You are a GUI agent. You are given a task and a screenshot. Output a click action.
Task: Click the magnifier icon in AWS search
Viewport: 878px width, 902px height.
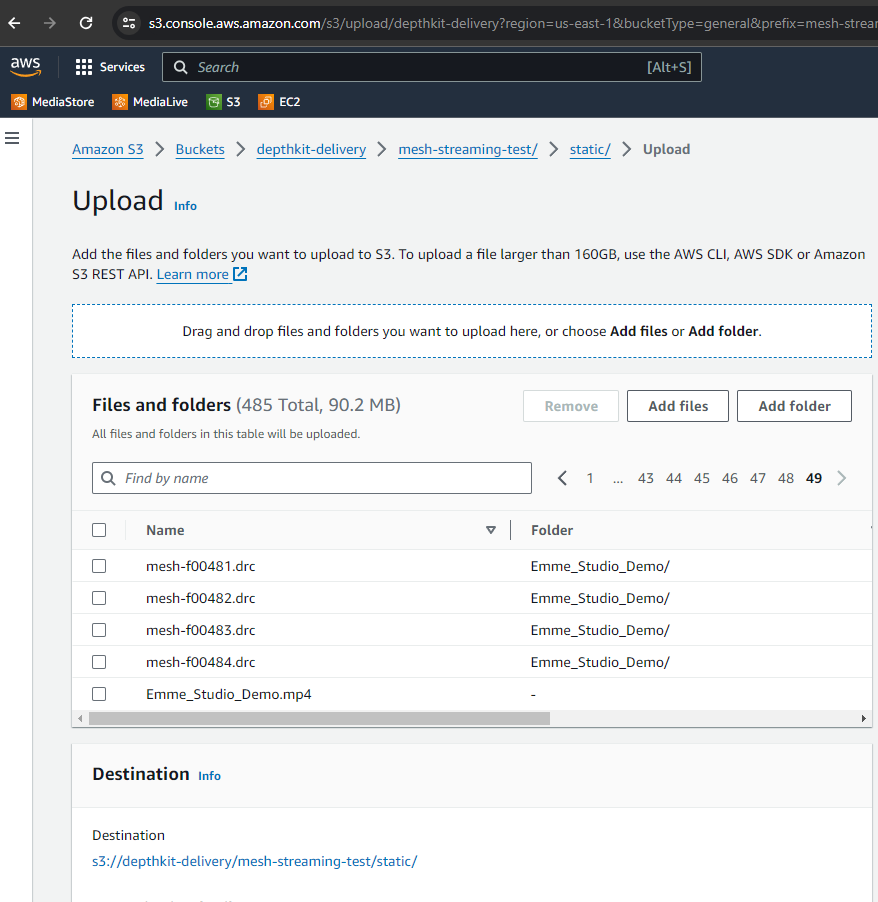pos(181,67)
